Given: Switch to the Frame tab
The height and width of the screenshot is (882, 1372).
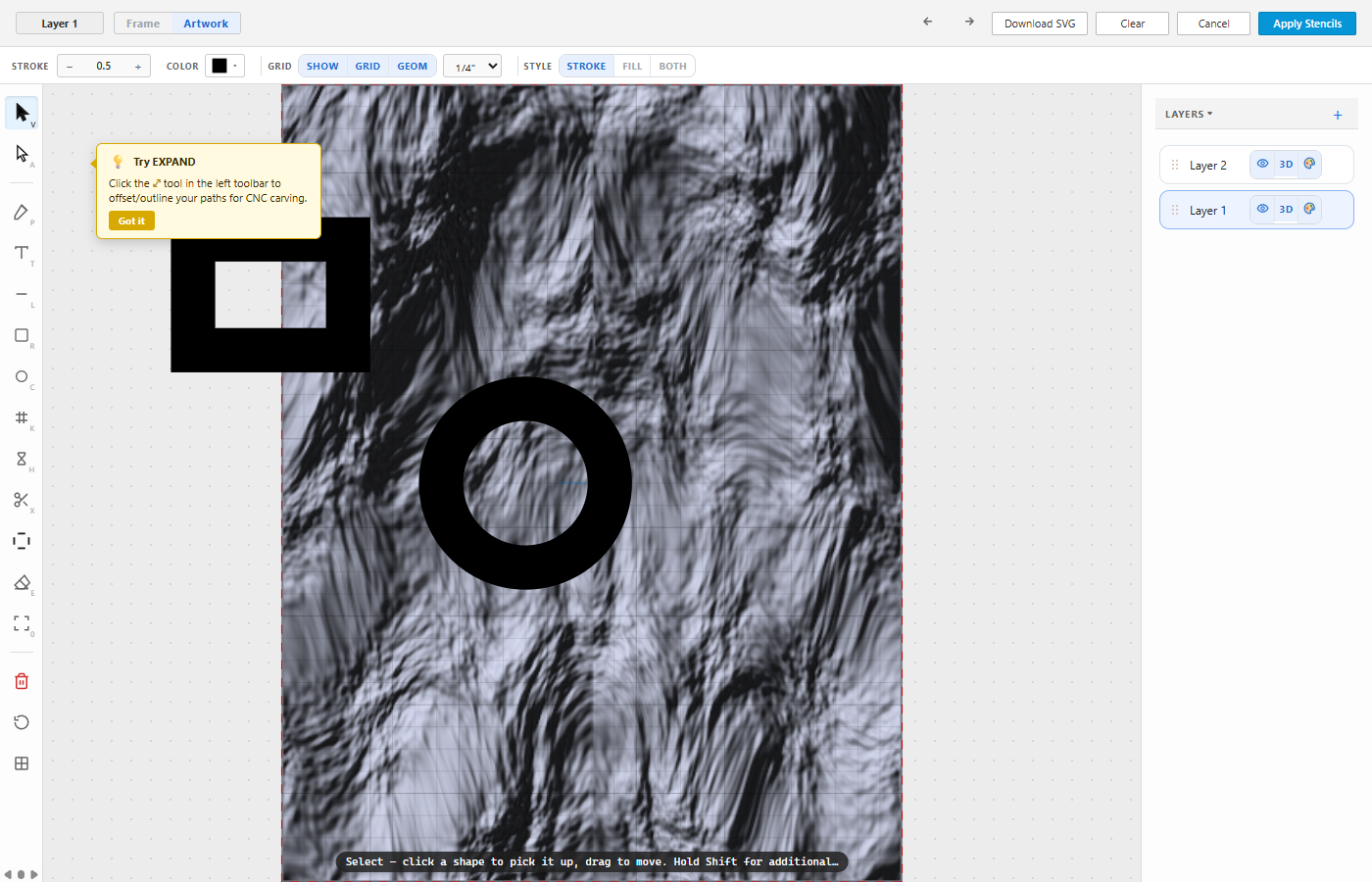Looking at the screenshot, I should point(143,24).
